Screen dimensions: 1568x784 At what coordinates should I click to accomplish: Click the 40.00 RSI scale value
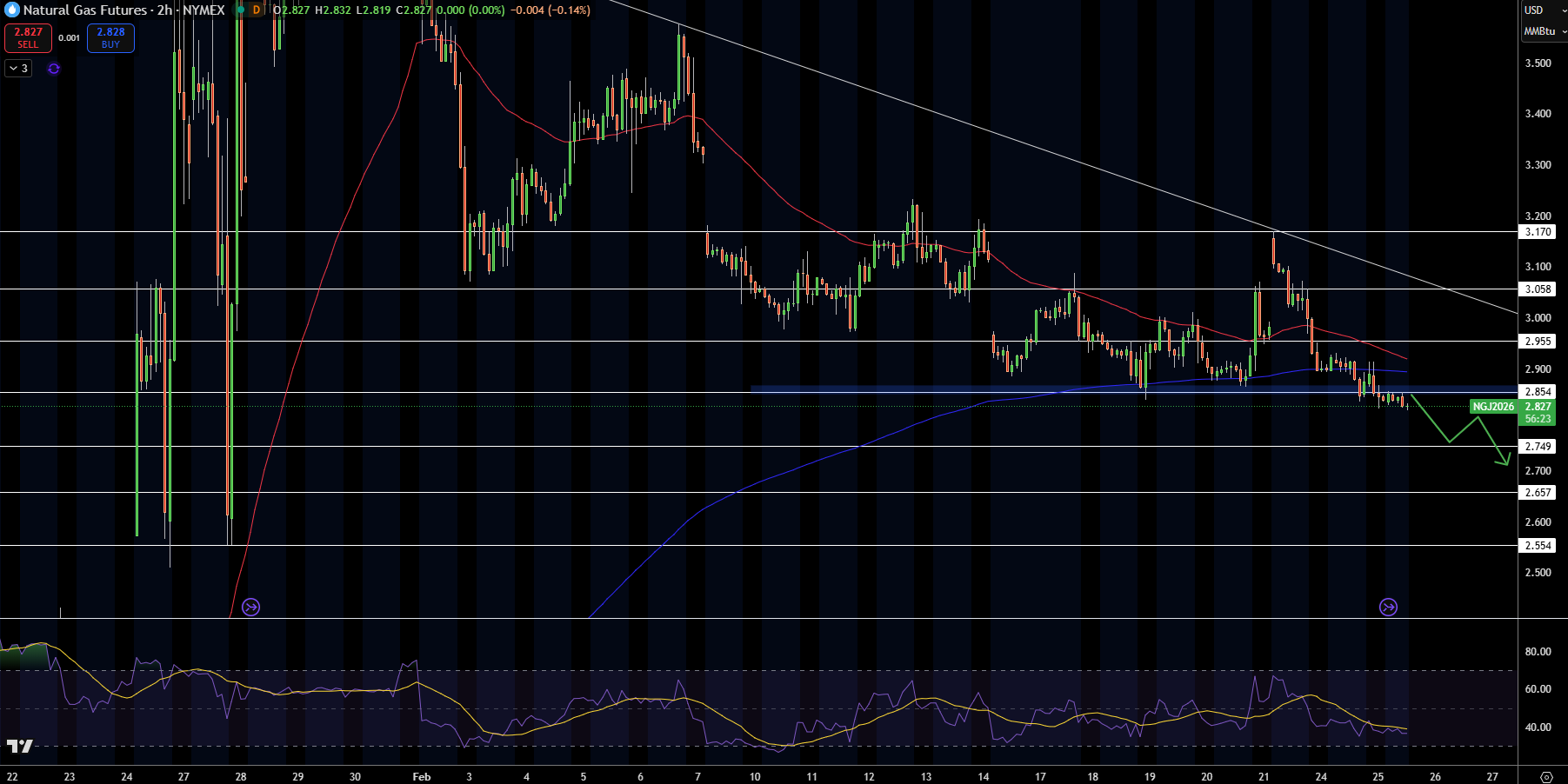[1538, 728]
